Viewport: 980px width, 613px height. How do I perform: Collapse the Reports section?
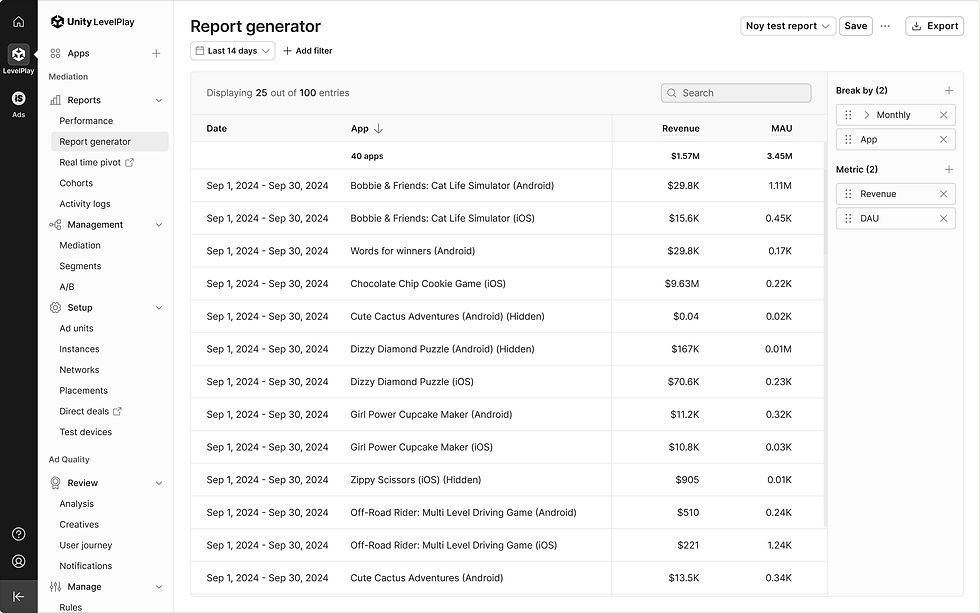(x=159, y=100)
